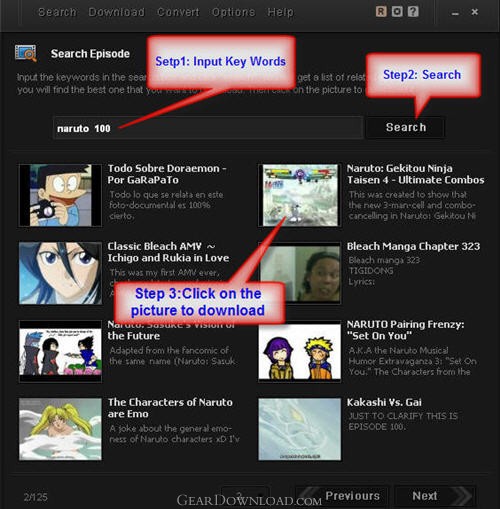Click the NARUTO Pairing Frenzy thumbnail
Viewport: 500px width, 509px height.
point(300,351)
